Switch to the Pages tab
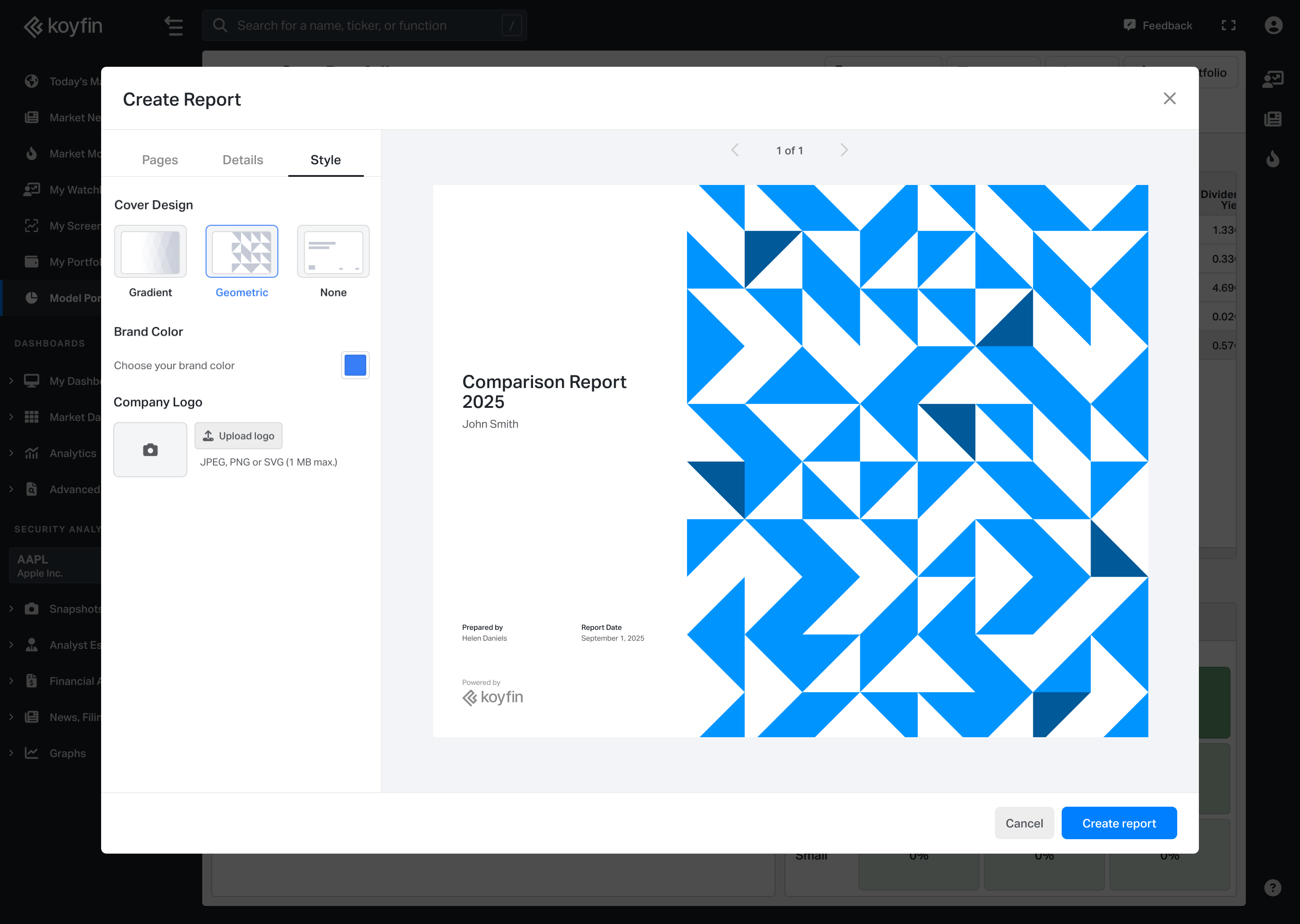 tap(160, 160)
